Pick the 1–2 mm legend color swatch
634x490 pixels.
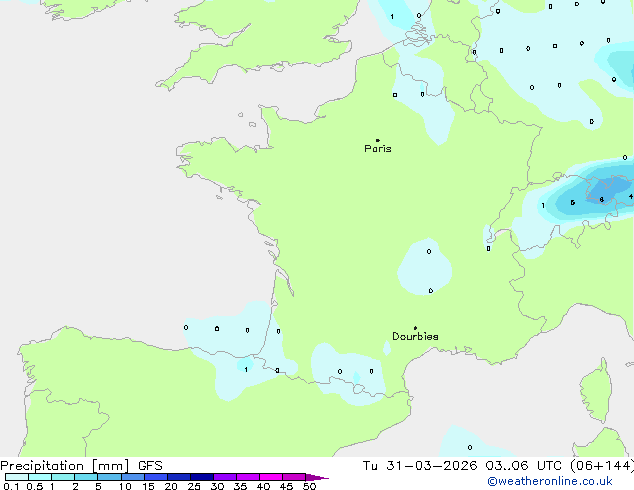click(63, 478)
